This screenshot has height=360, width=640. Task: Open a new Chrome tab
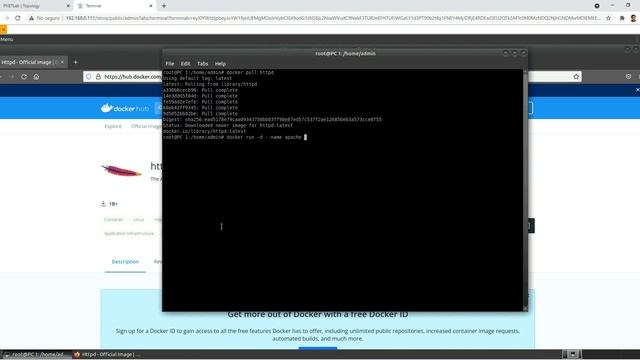[164, 6]
